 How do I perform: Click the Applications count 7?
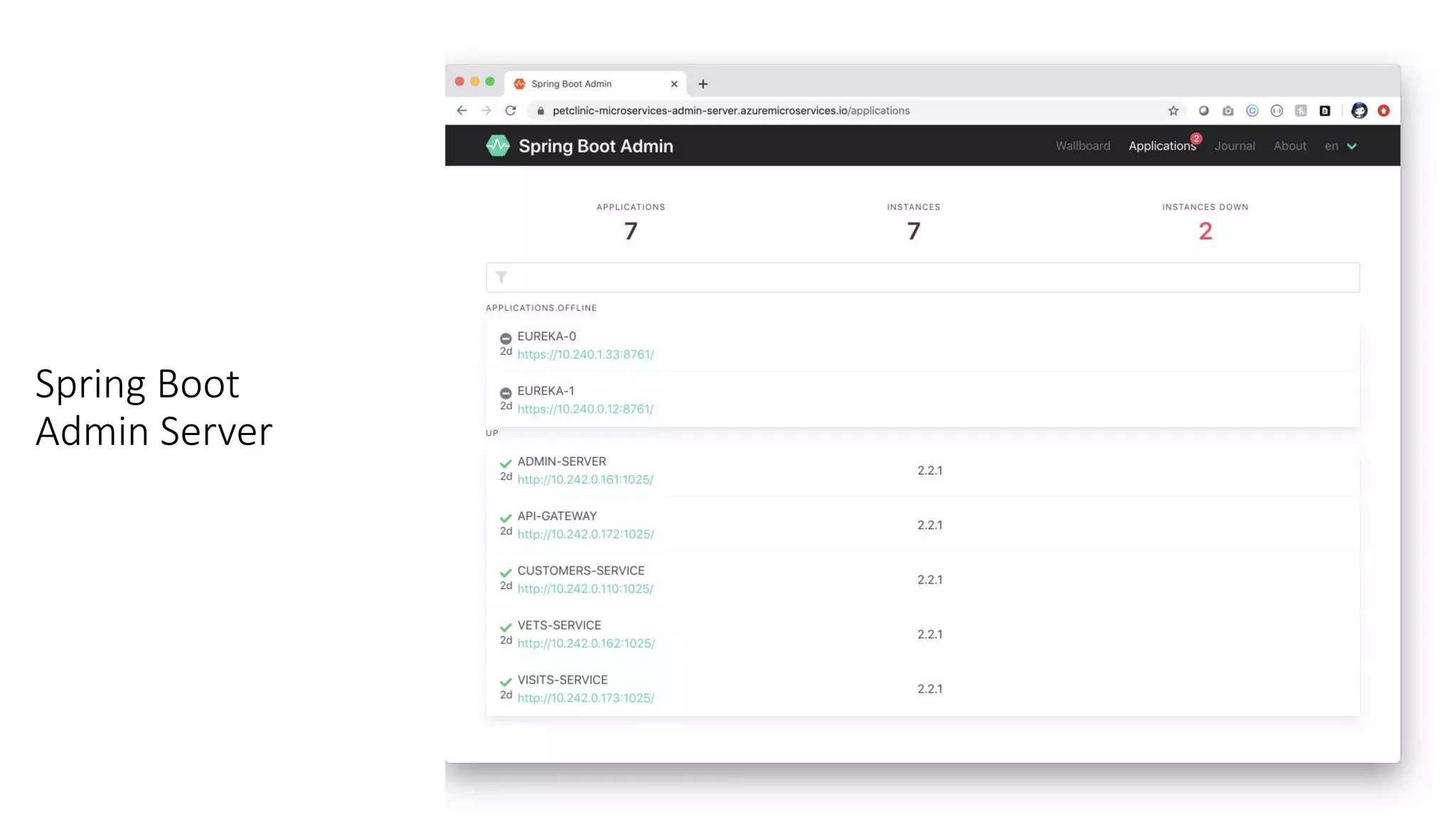point(631,231)
